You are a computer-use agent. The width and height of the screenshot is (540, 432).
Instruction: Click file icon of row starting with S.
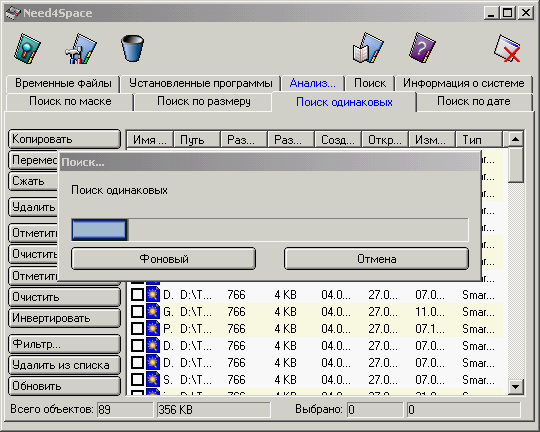[x=153, y=379]
